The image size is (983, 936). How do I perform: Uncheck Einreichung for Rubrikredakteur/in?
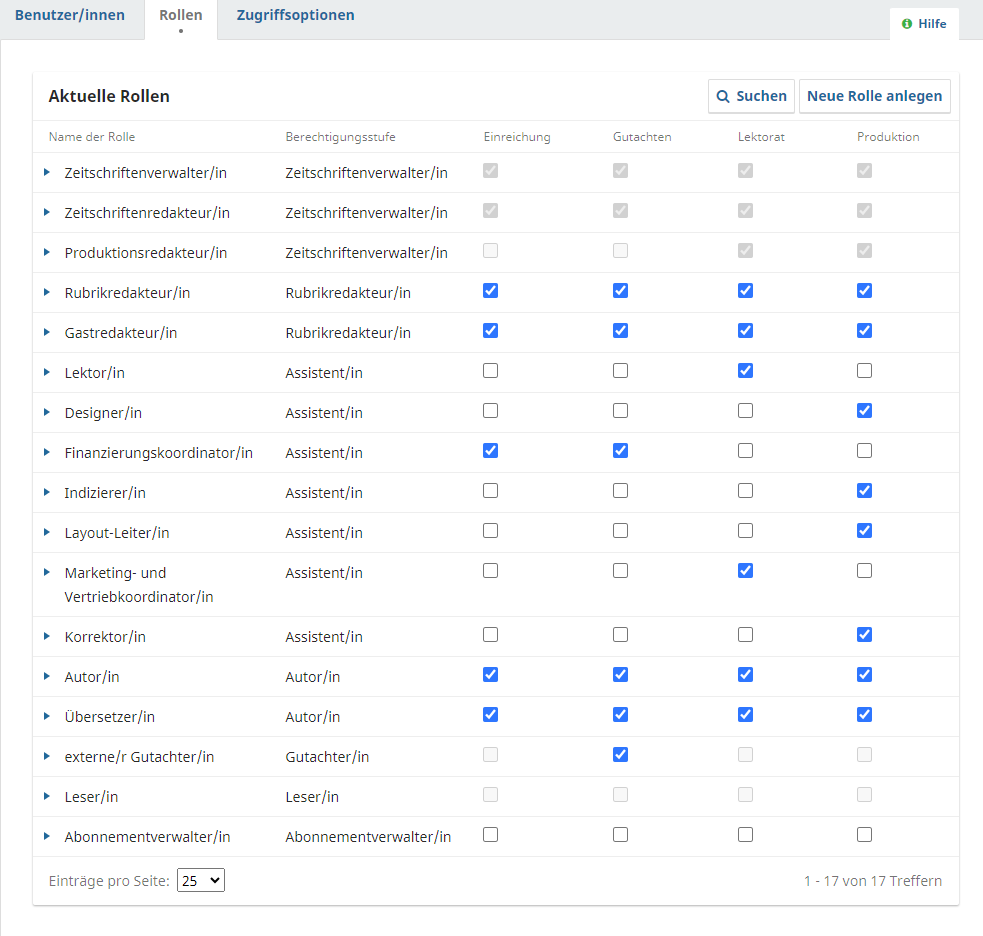[490, 291]
